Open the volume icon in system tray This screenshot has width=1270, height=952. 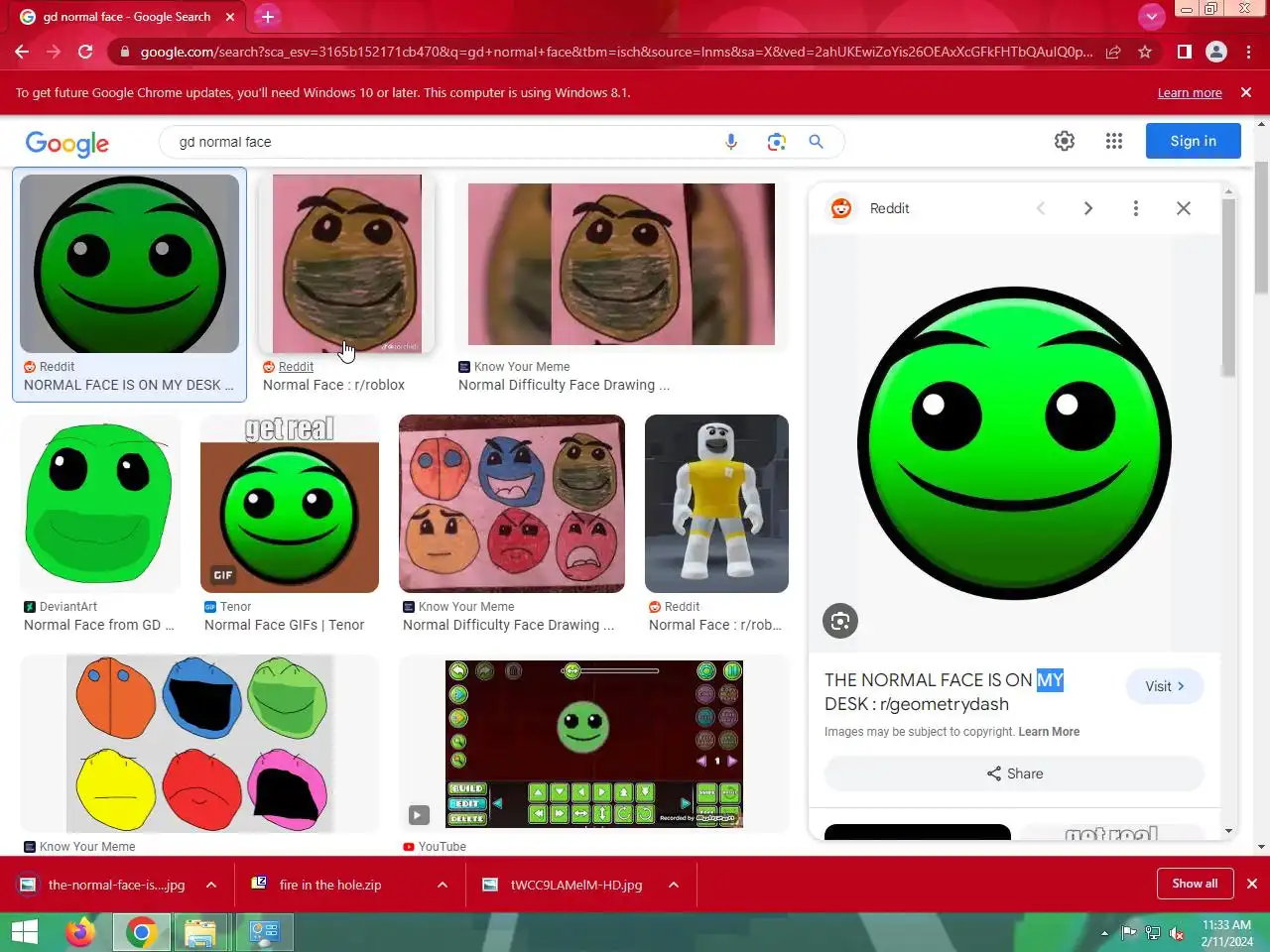click(1178, 933)
